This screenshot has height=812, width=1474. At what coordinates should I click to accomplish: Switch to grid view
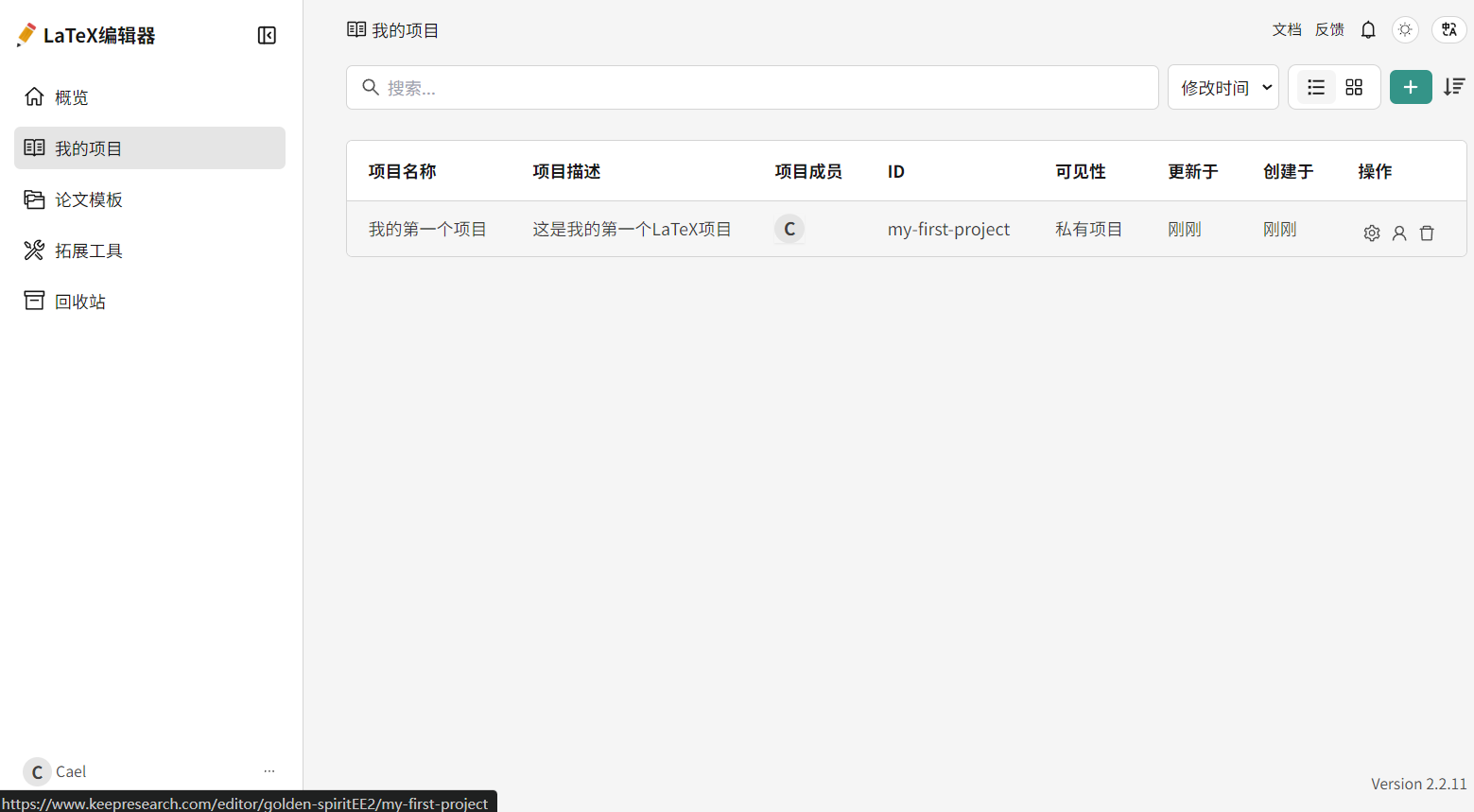[x=1354, y=88]
